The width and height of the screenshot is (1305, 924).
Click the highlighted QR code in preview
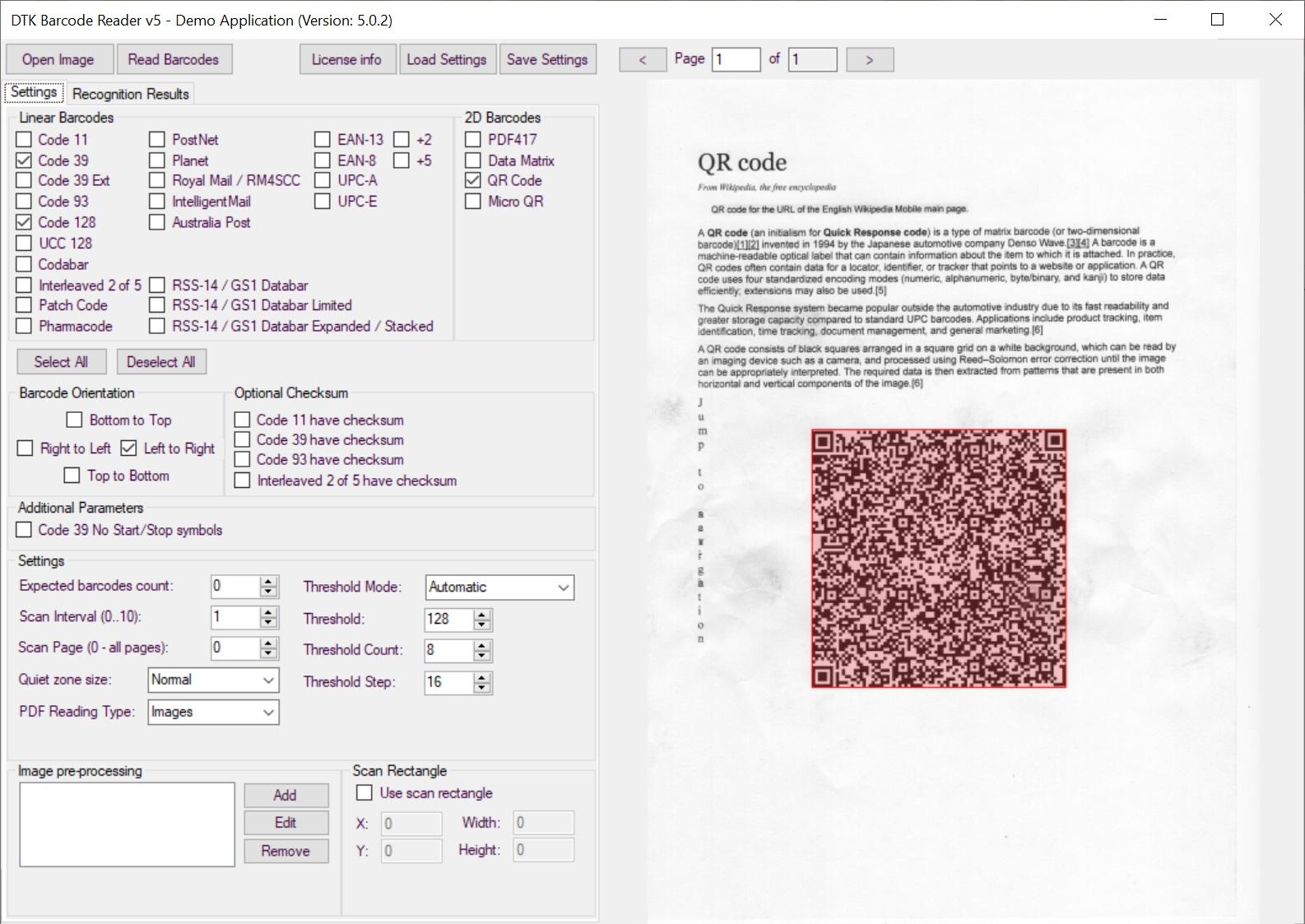coord(939,558)
